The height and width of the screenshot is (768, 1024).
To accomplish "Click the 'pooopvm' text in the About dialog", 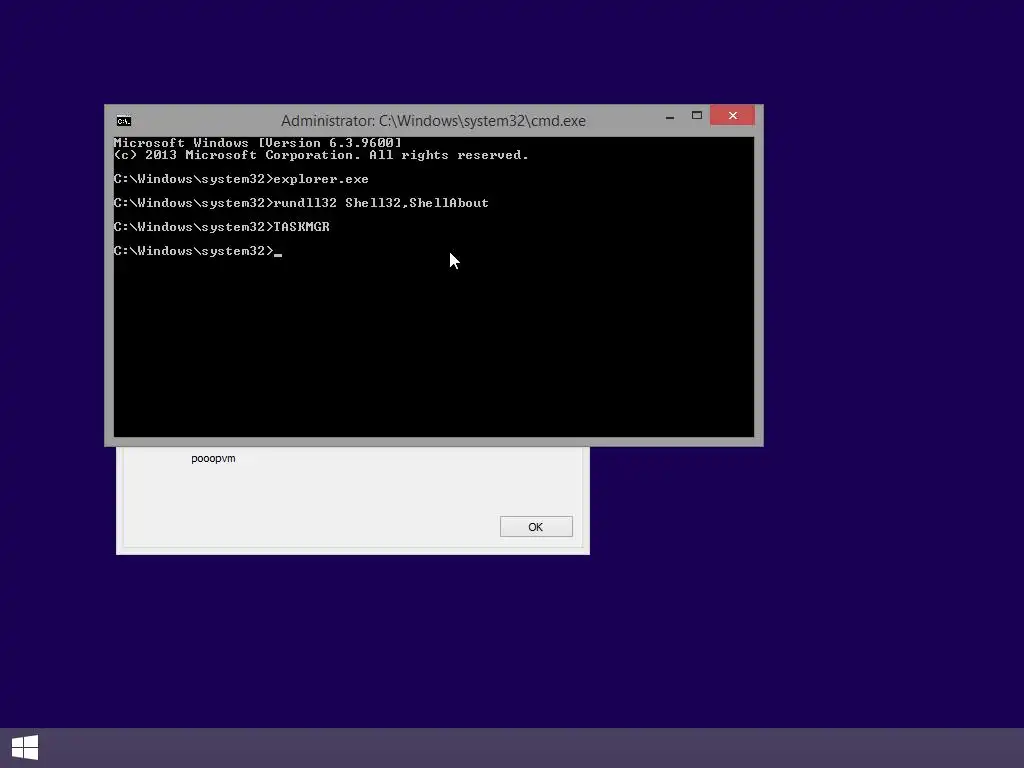I will click(213, 458).
